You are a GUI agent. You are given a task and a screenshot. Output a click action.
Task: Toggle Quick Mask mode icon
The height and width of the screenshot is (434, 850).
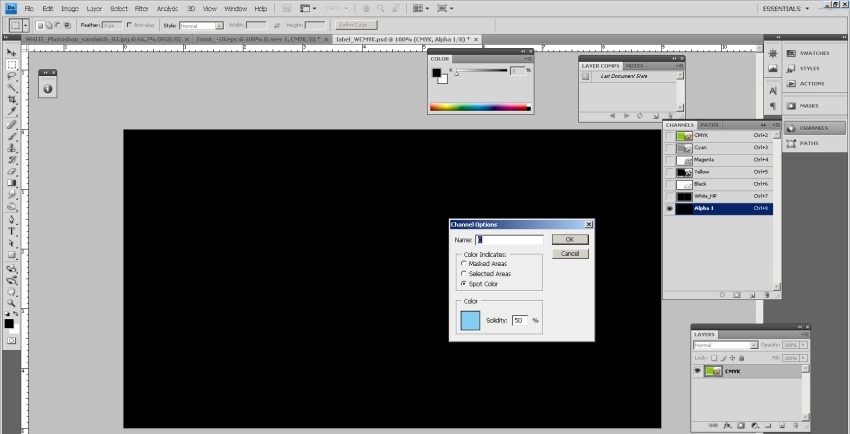(11, 340)
